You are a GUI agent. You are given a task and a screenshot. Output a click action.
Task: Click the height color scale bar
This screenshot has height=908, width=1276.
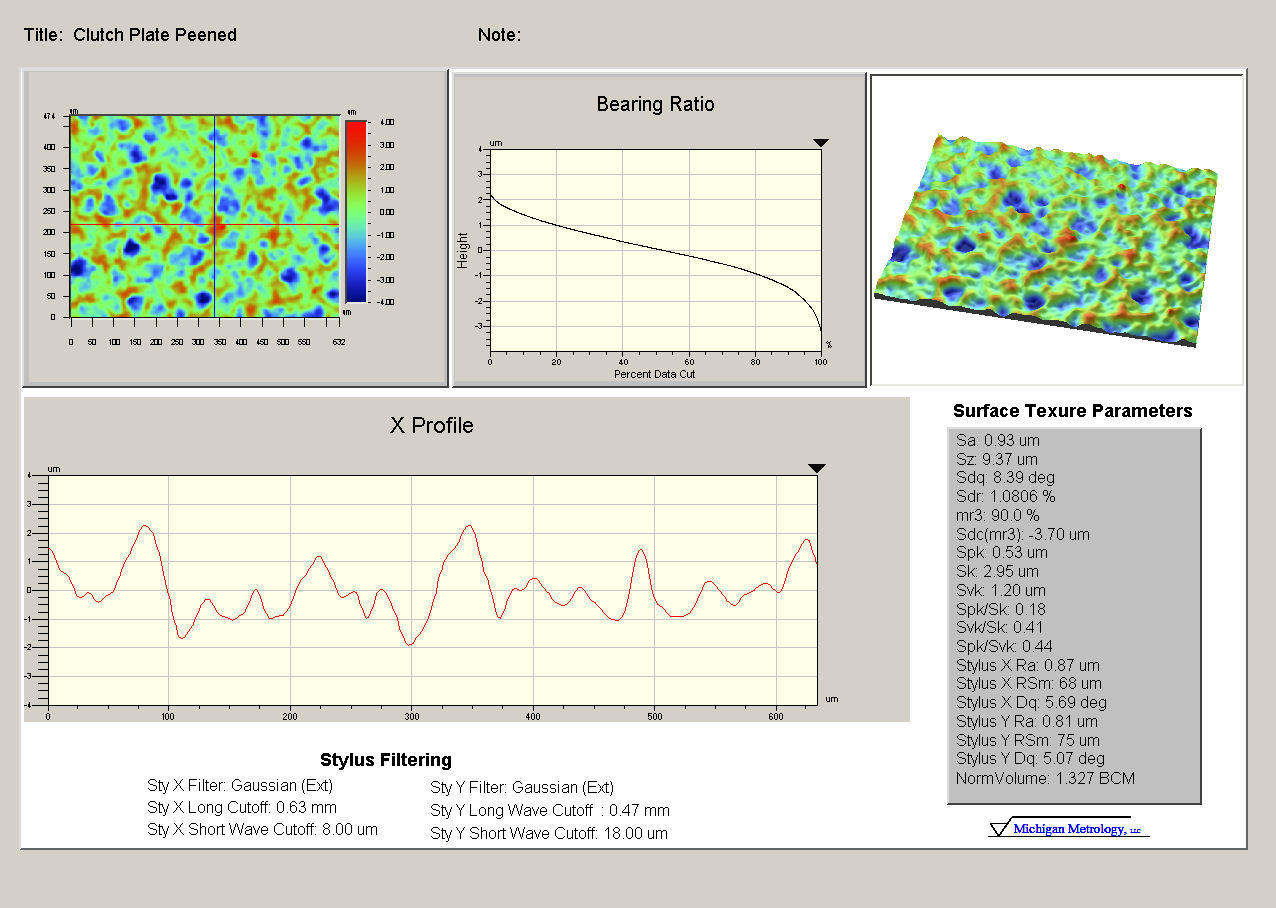coord(355,210)
